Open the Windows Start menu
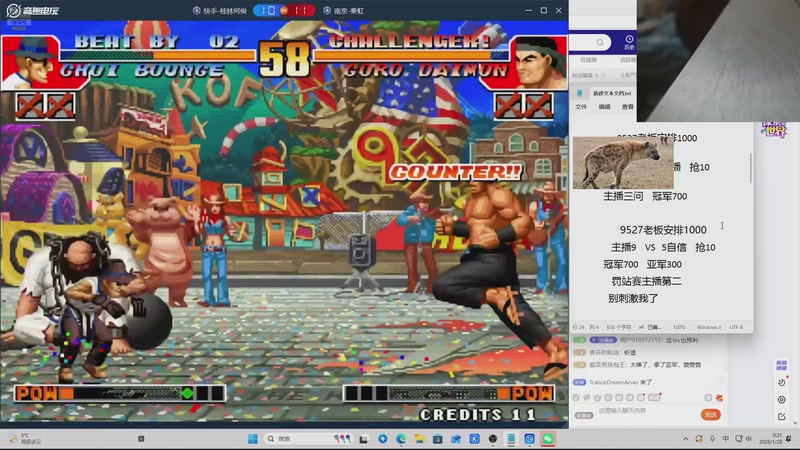 point(253,439)
